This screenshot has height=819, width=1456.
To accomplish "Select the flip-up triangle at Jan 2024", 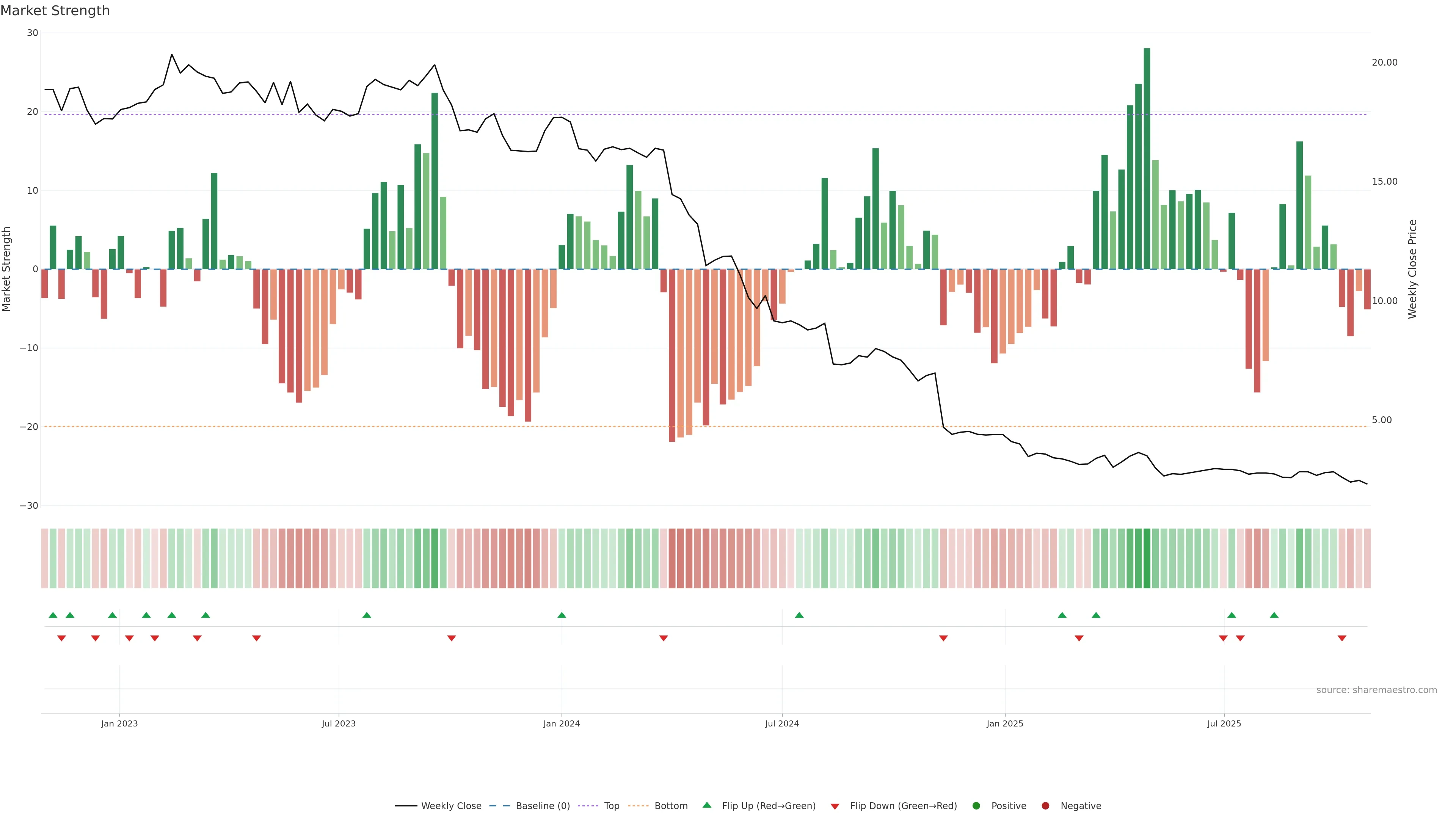I will point(562,615).
